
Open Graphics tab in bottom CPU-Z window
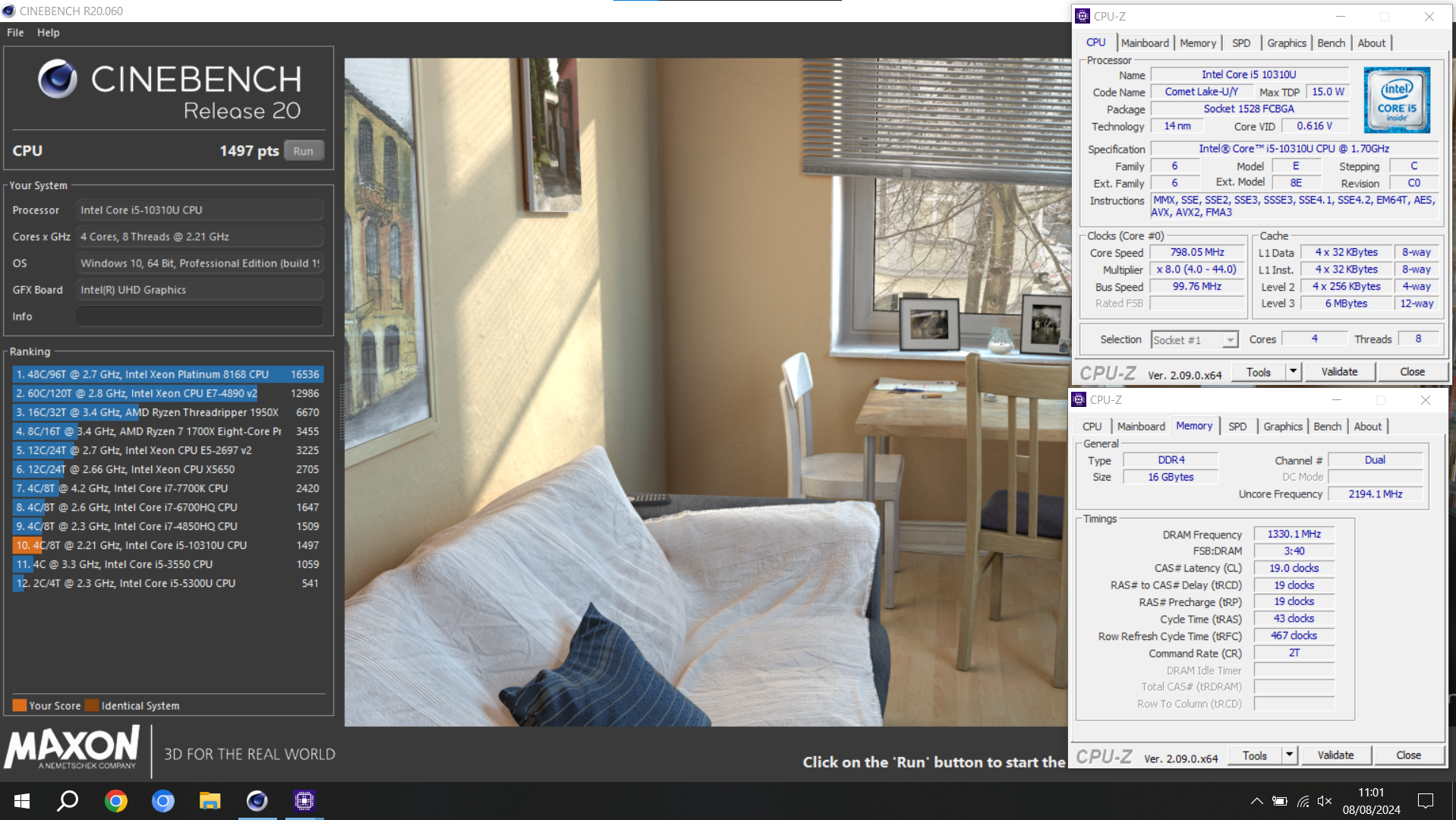point(1283,427)
